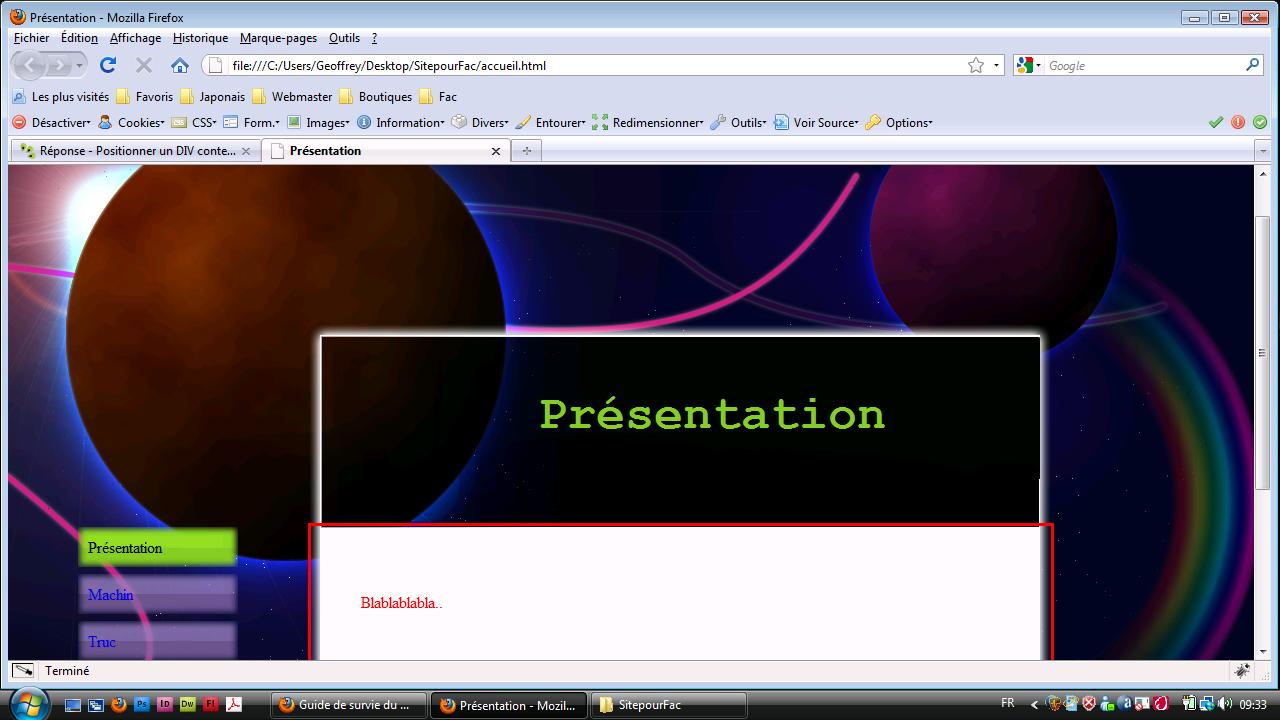Launch InDesign from the quick launch

click(x=165, y=704)
